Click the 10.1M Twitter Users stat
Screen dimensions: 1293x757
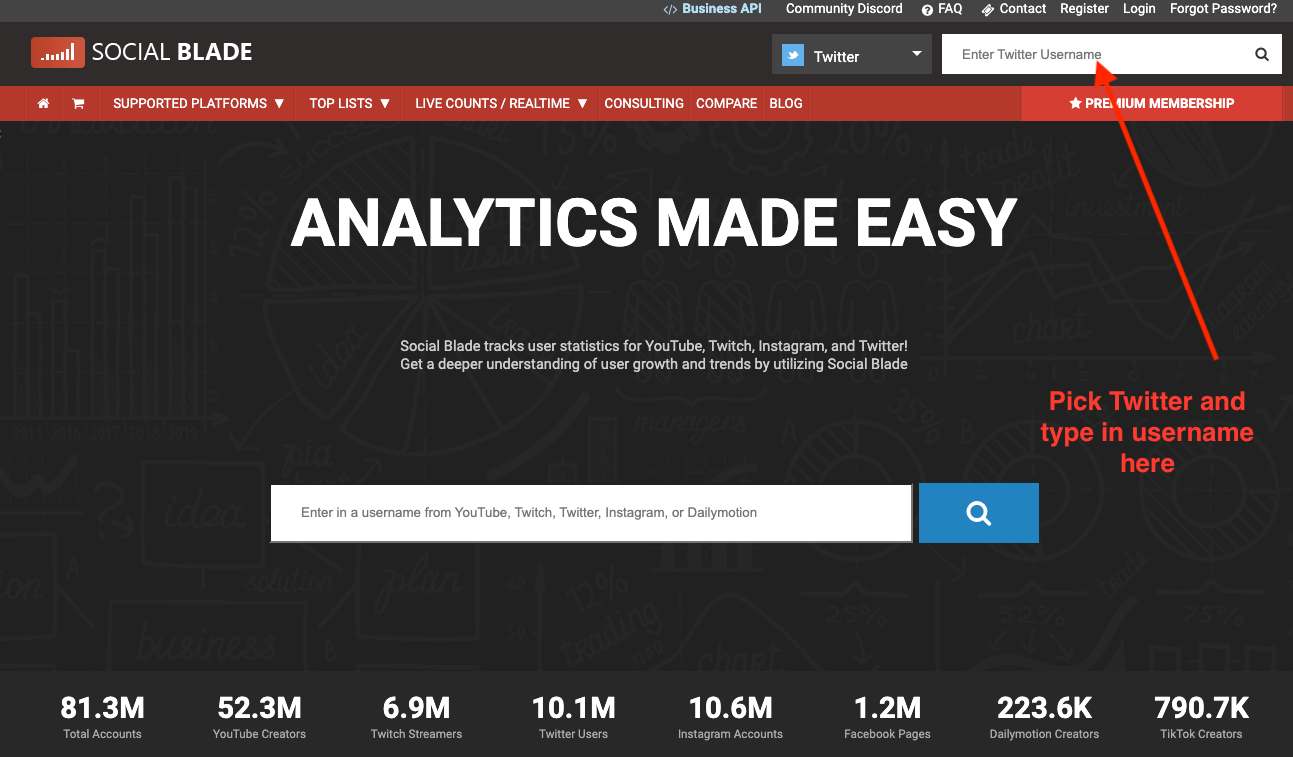coord(573,717)
